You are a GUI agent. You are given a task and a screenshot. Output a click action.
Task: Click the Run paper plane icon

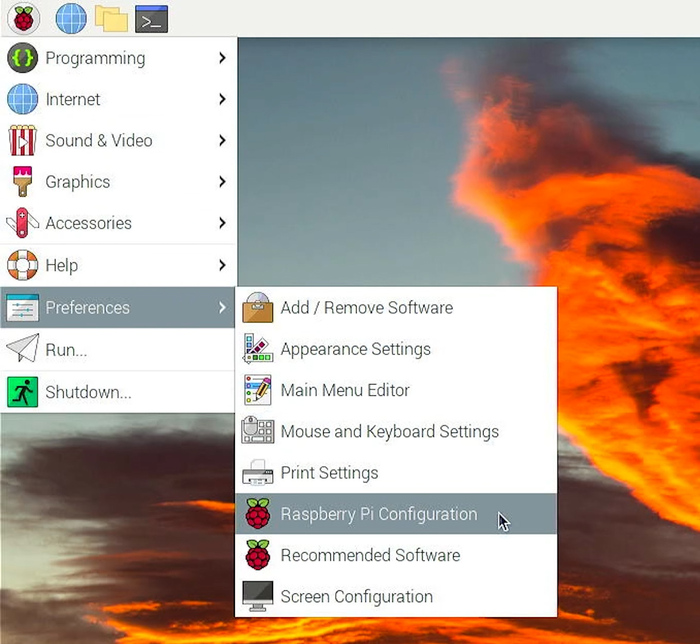click(22, 349)
